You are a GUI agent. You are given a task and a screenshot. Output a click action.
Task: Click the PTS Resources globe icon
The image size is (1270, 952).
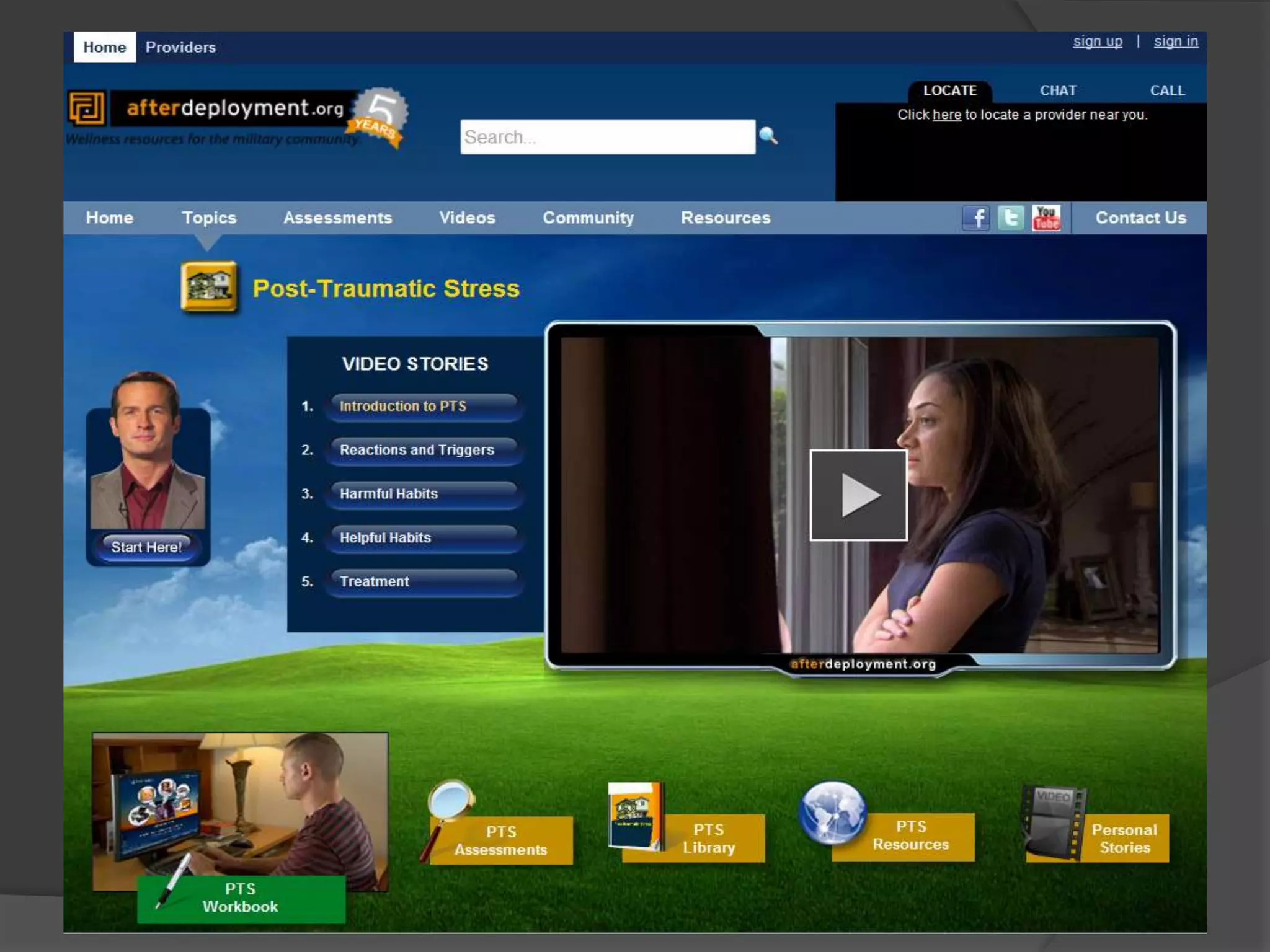[833, 813]
